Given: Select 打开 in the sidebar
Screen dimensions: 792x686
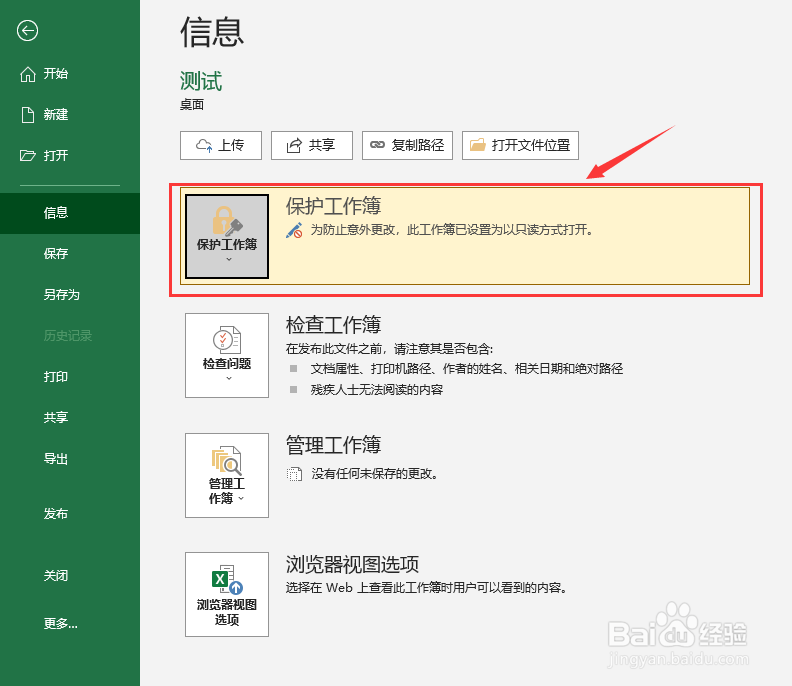Looking at the screenshot, I should click(70, 156).
